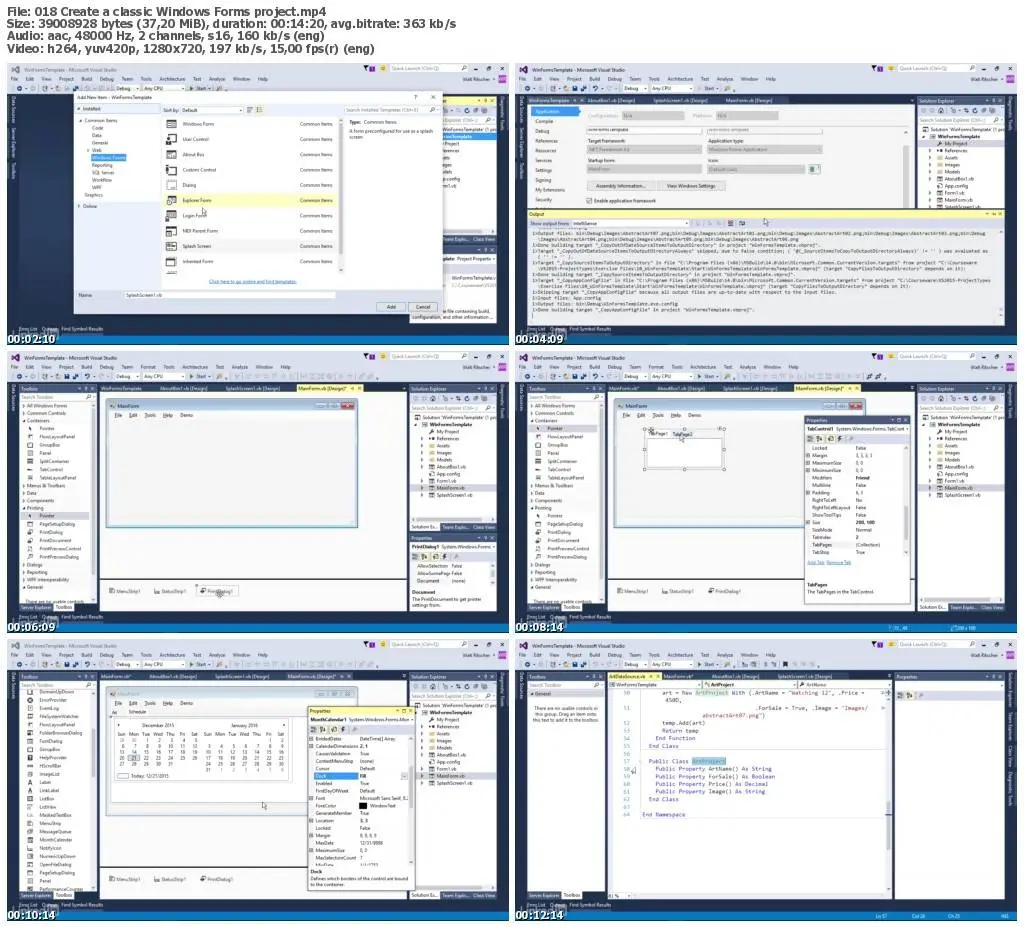The width and height of the screenshot is (1024, 927).
Task: Click Events lightning icon in 00:08:14 Properties window
Action: [x=840, y=439]
